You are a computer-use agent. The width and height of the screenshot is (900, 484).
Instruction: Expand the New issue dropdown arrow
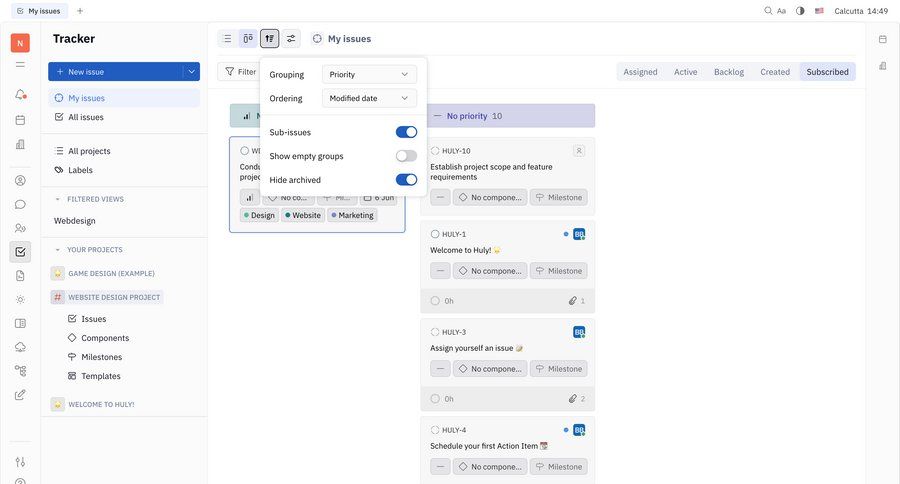click(x=191, y=72)
